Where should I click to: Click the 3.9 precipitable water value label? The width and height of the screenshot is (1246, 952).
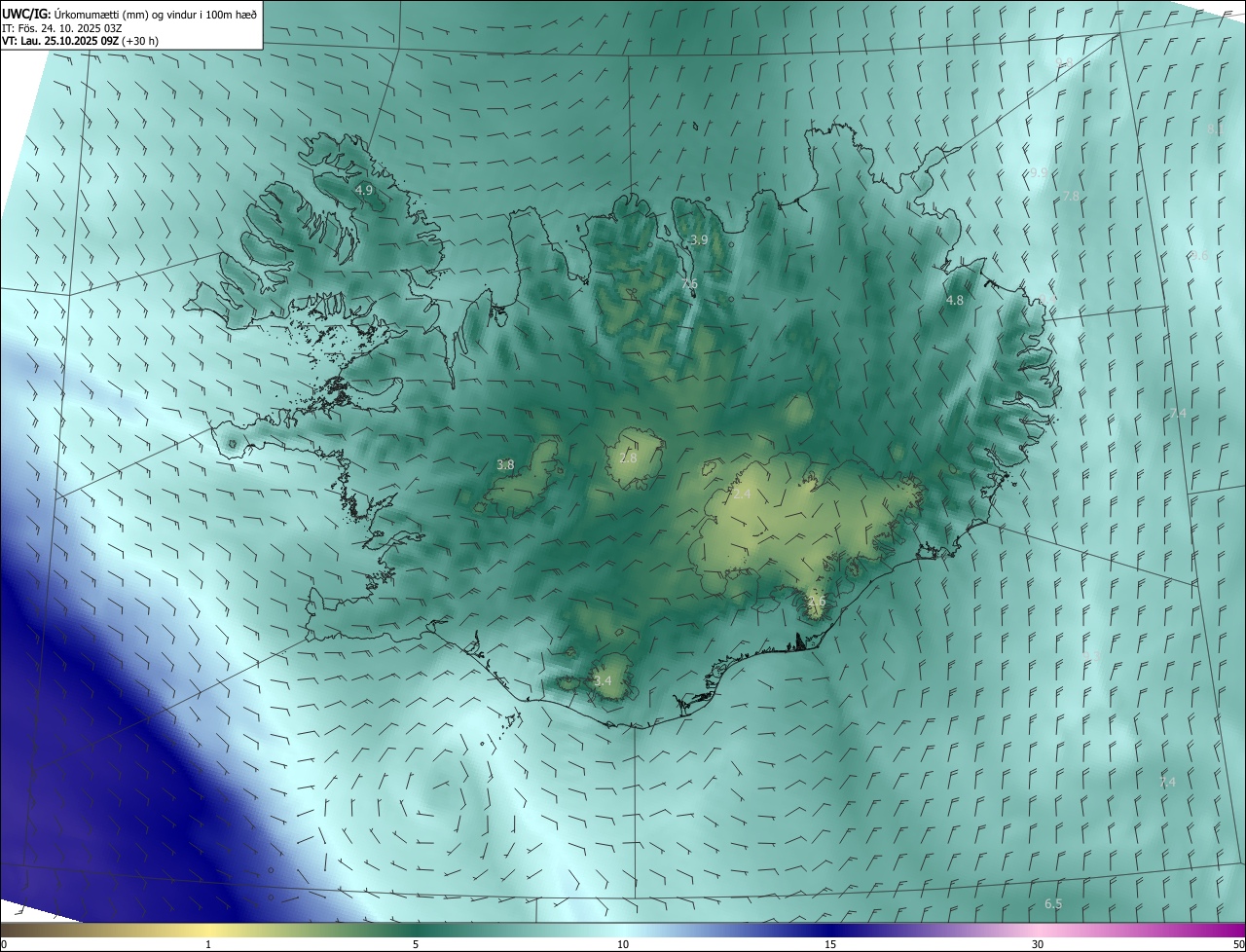click(x=699, y=239)
